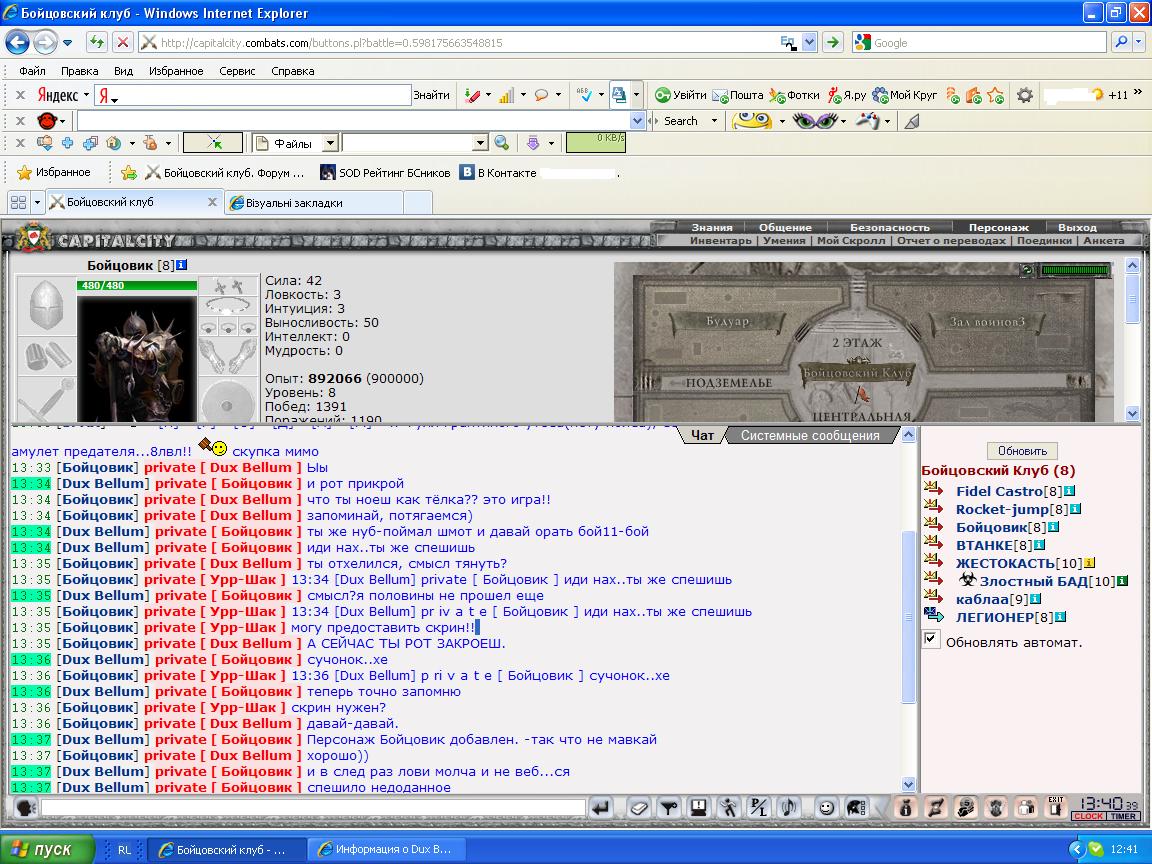This screenshot has height=864, width=1152.
Task: Toggle the Обновлять автомат. checkbox
Action: 931,639
